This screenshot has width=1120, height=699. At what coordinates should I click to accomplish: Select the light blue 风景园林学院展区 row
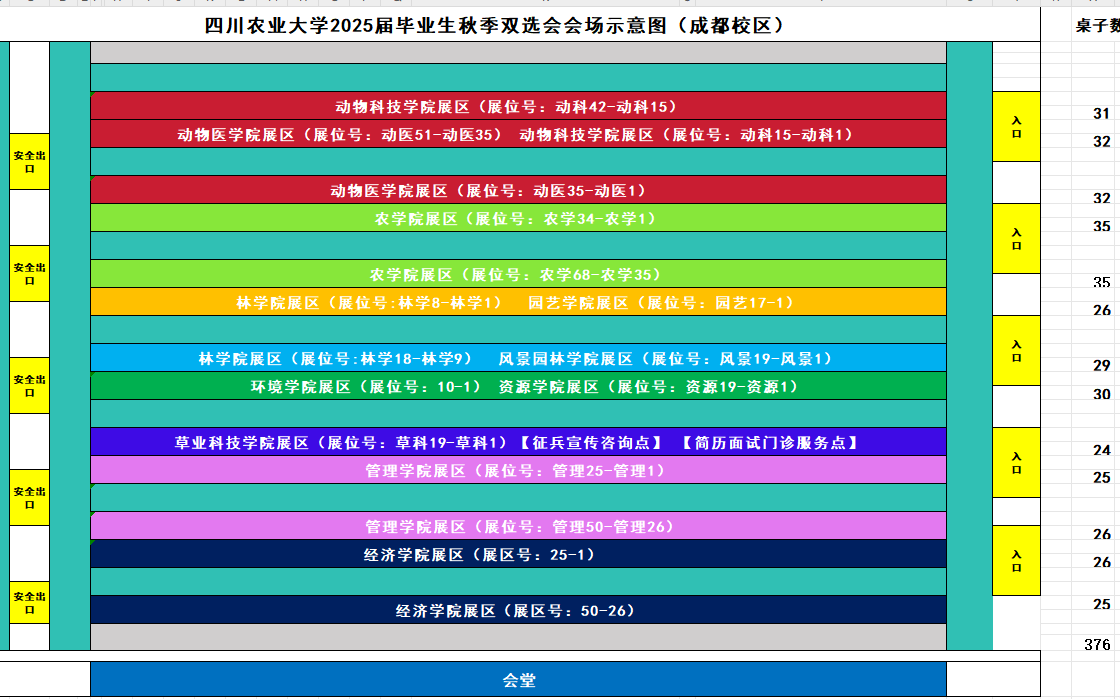pos(518,358)
